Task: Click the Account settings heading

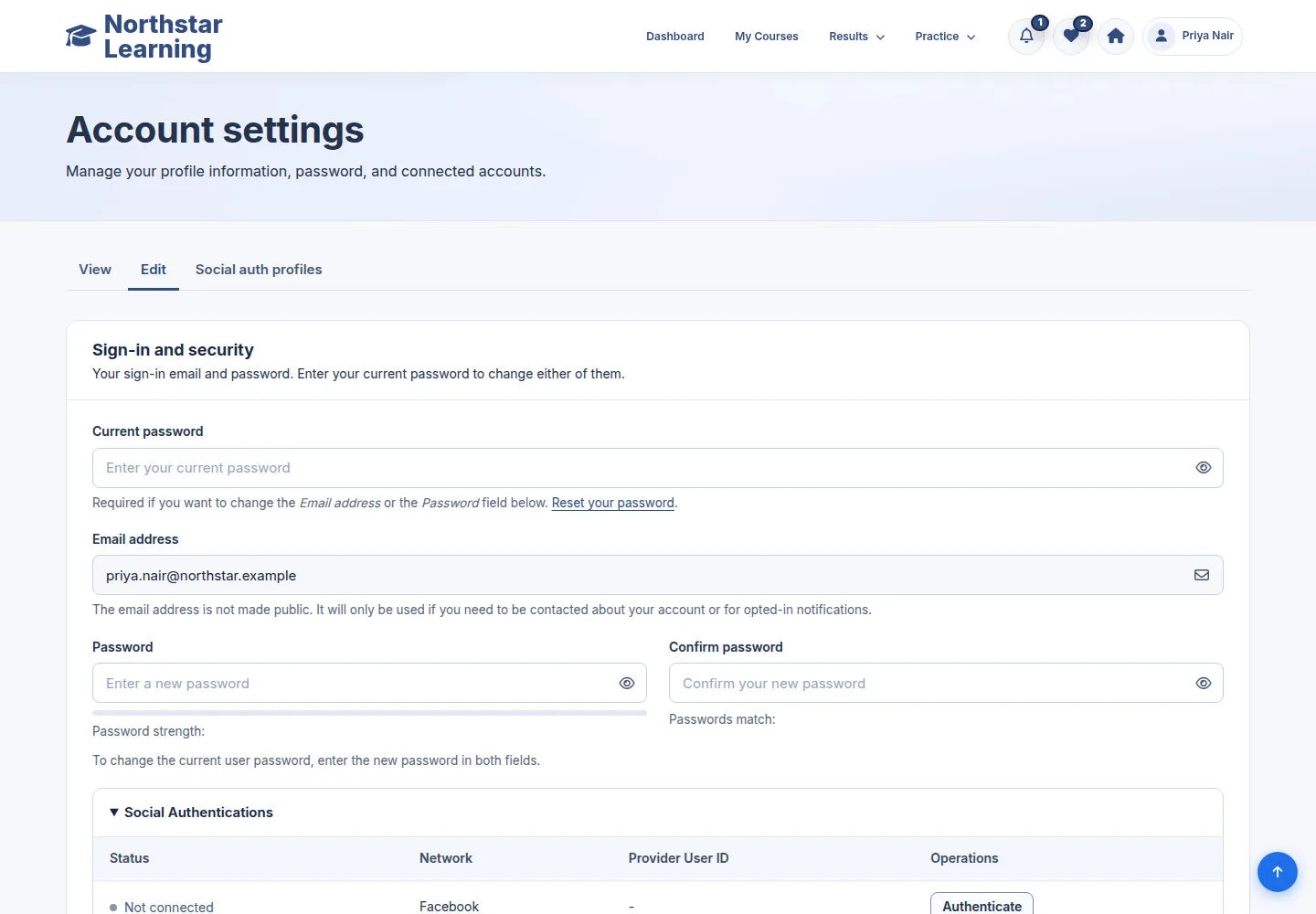Action: (x=216, y=130)
